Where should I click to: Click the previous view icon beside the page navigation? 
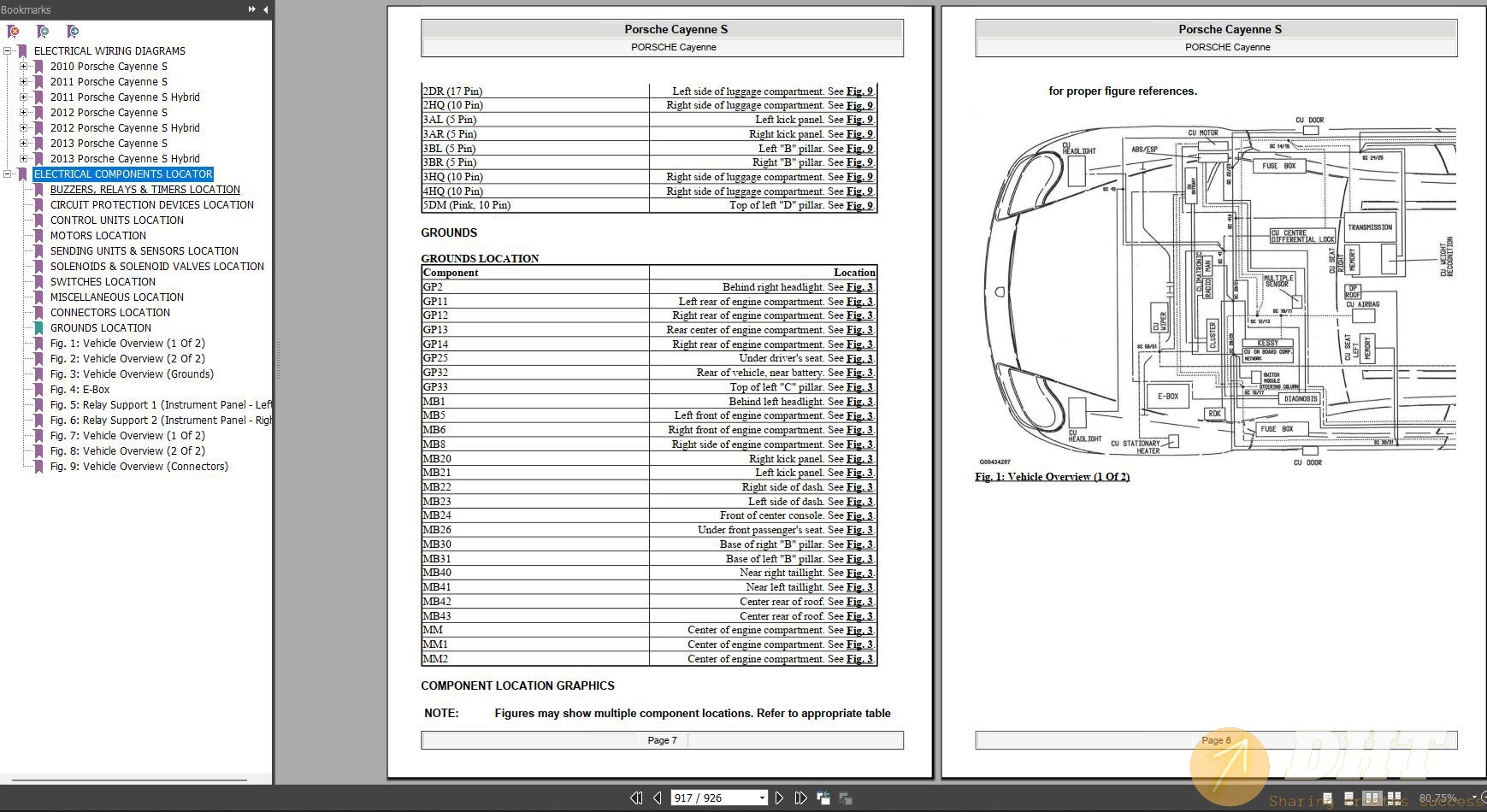(x=823, y=797)
